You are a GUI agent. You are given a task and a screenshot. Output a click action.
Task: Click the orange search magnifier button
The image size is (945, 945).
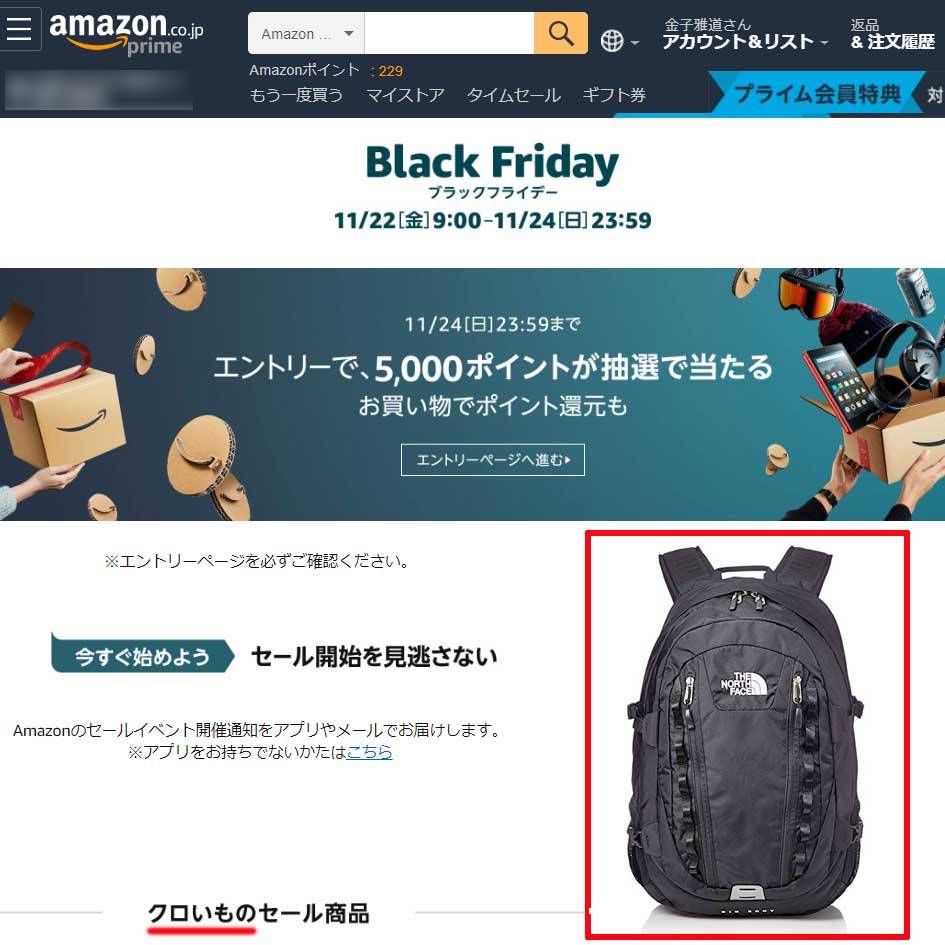click(560, 33)
